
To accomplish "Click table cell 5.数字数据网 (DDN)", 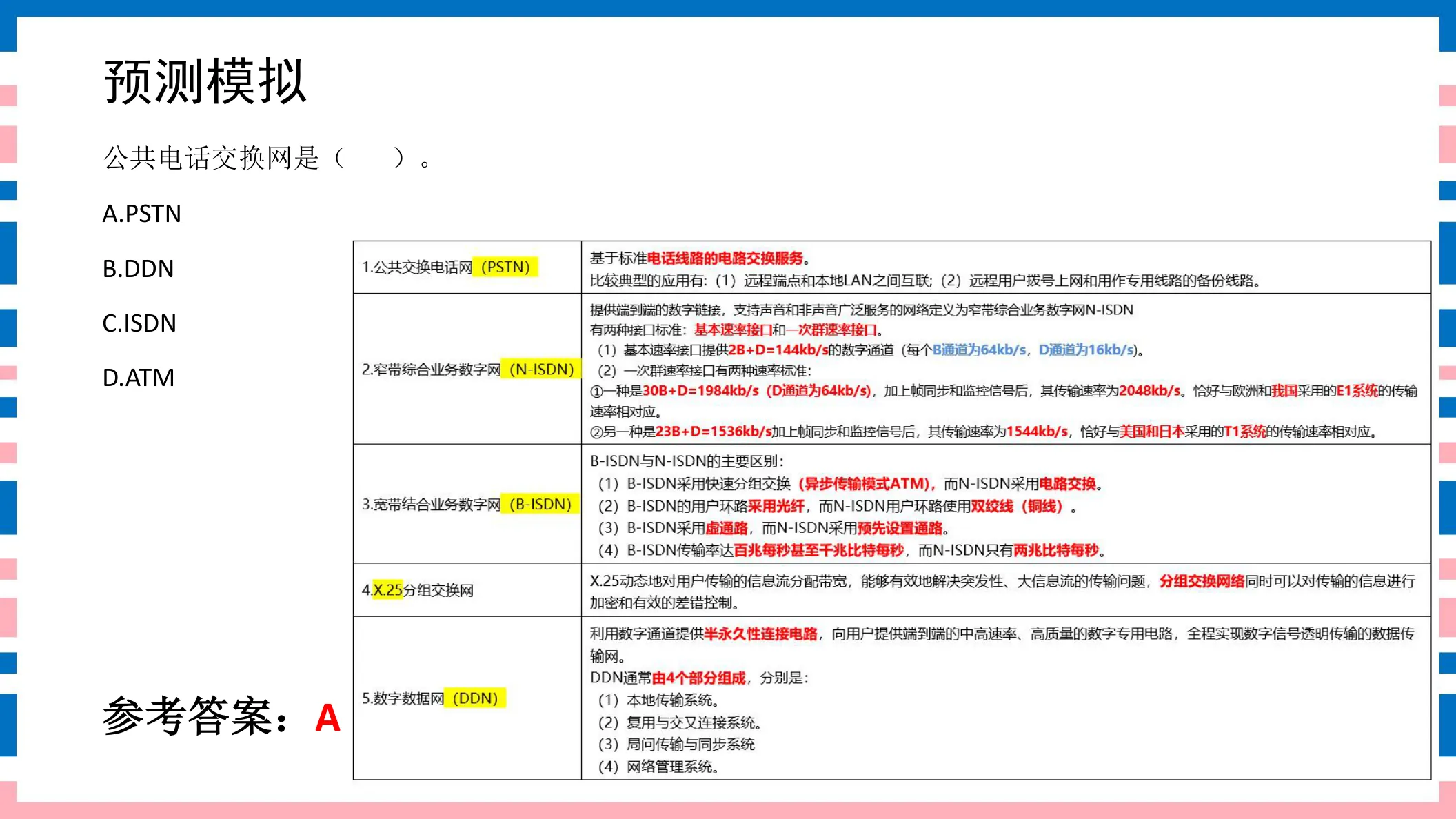I will tap(467, 698).
